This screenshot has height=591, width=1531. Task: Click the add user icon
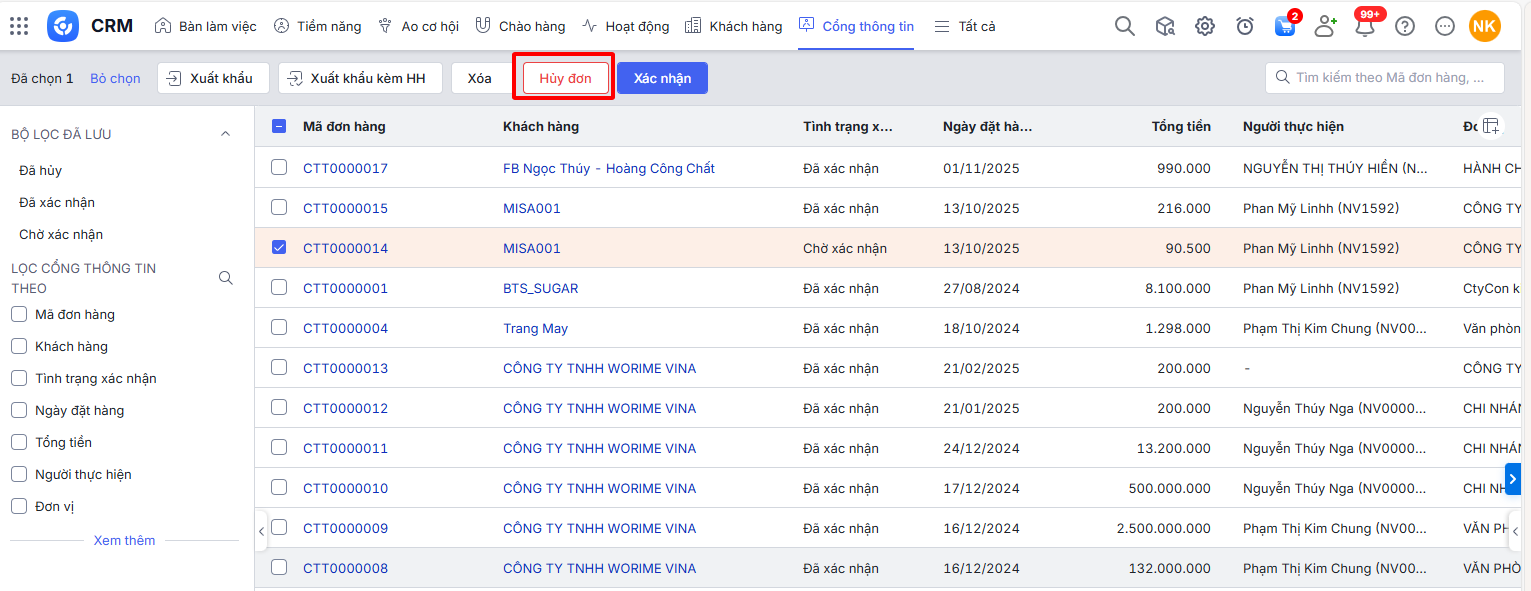[x=1325, y=26]
